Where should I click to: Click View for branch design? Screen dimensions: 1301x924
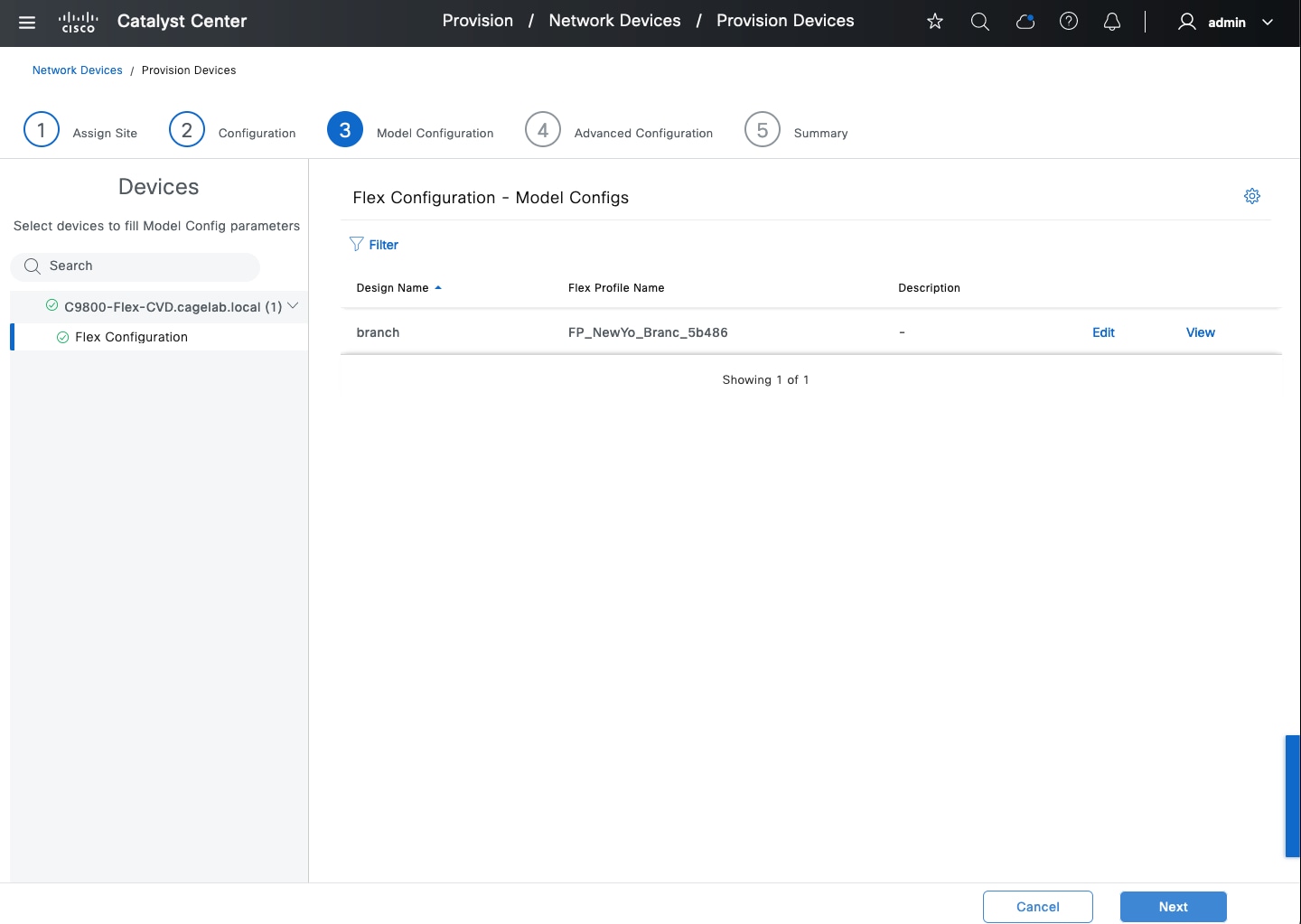click(1200, 332)
